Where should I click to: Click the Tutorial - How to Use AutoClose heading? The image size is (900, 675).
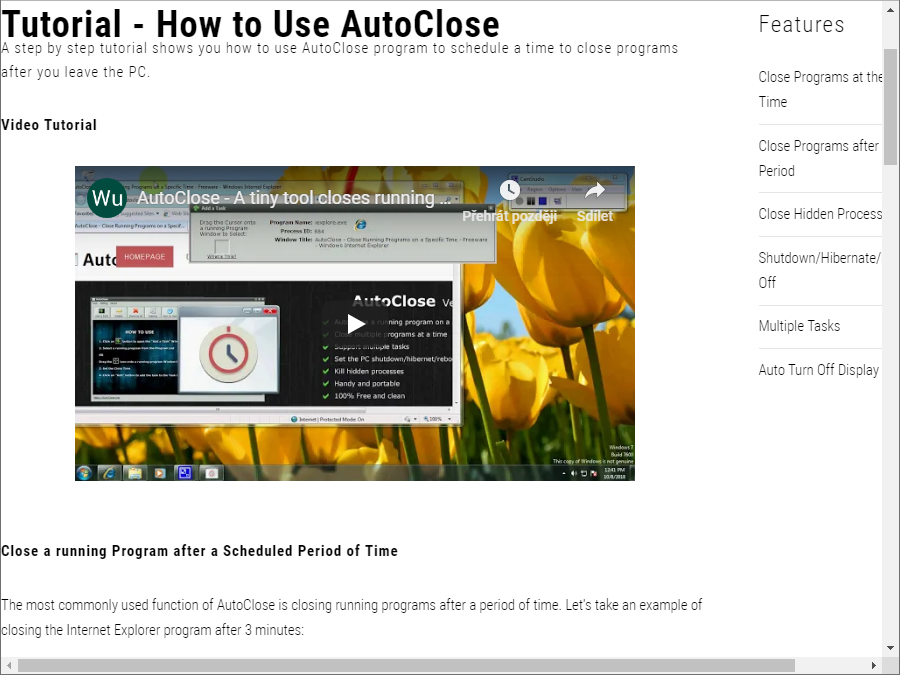pos(250,23)
